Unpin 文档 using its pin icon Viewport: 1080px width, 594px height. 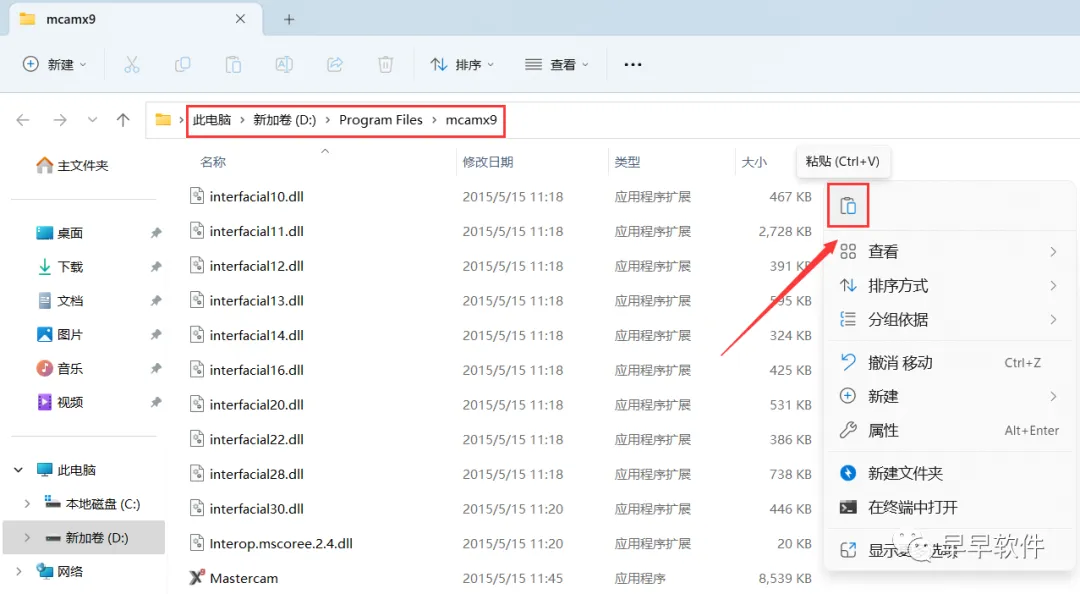[156, 300]
